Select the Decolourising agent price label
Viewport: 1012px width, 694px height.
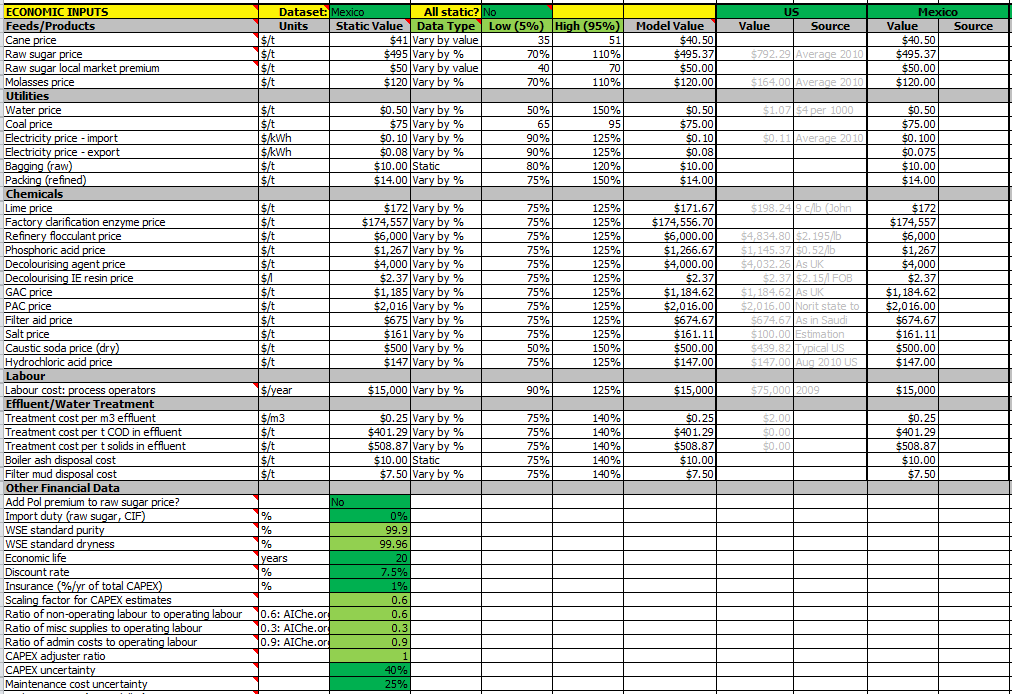[131, 264]
